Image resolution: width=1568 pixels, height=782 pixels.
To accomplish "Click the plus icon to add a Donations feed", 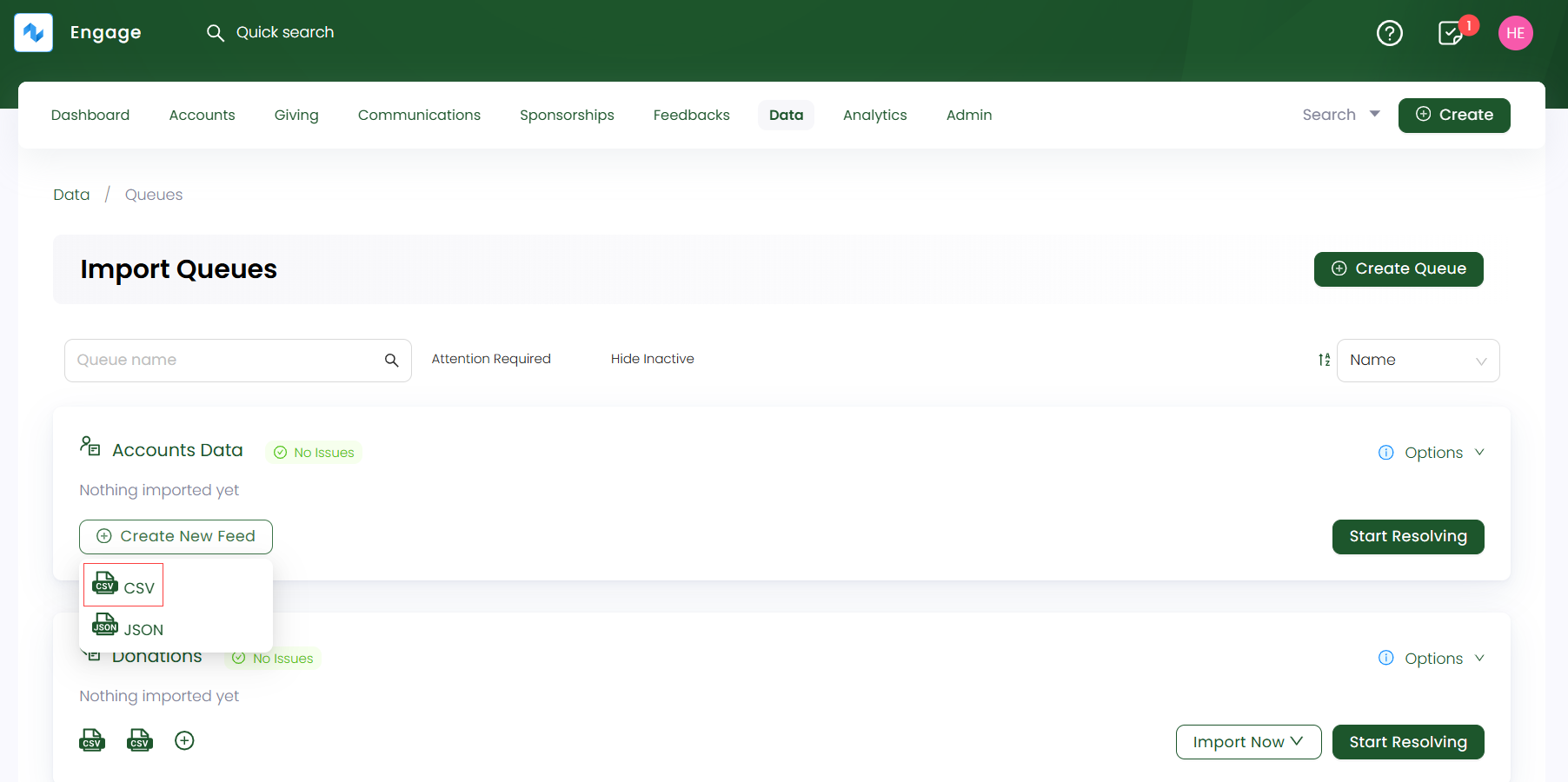I will click(184, 740).
